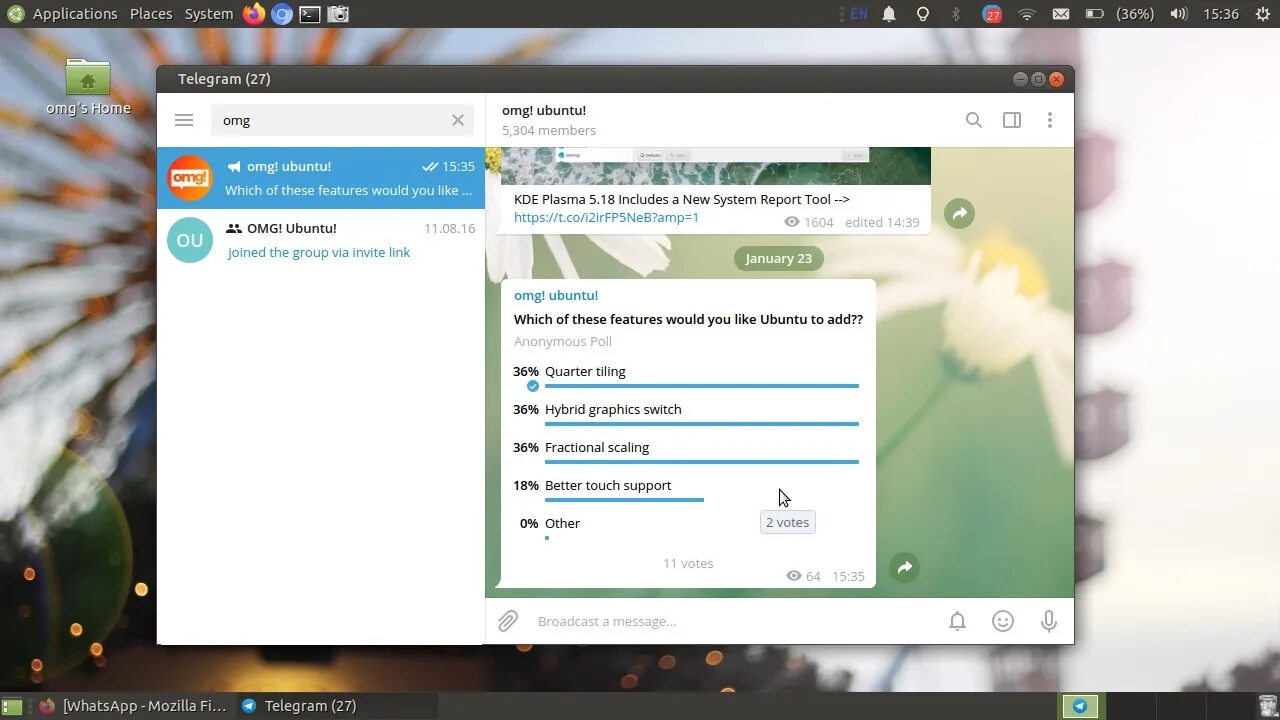Open the OMG! Ubuntu! group chat
This screenshot has width=1280, height=720.
321,240
